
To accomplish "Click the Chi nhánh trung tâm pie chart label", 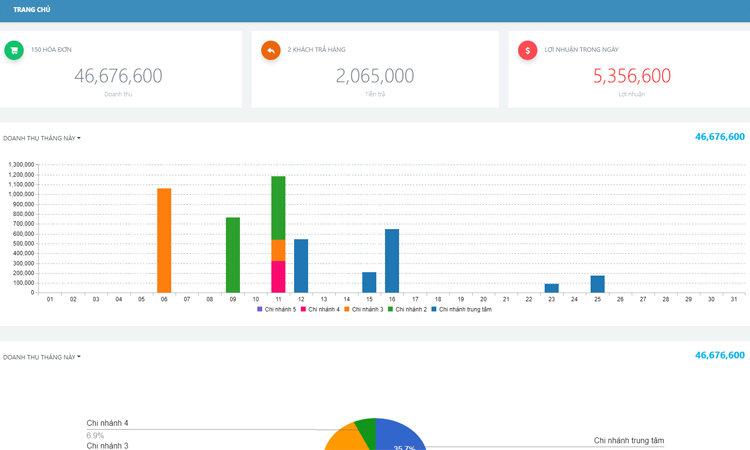I will coord(629,440).
